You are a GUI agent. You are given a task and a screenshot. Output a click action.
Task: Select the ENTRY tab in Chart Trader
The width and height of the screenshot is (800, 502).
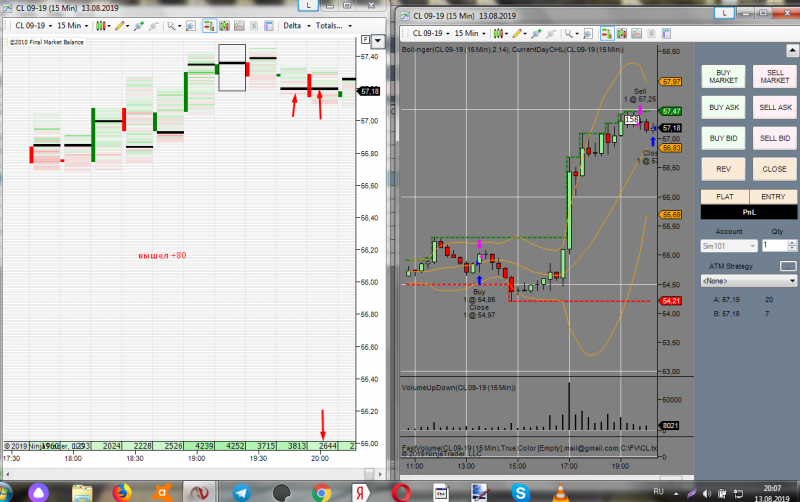point(773,197)
